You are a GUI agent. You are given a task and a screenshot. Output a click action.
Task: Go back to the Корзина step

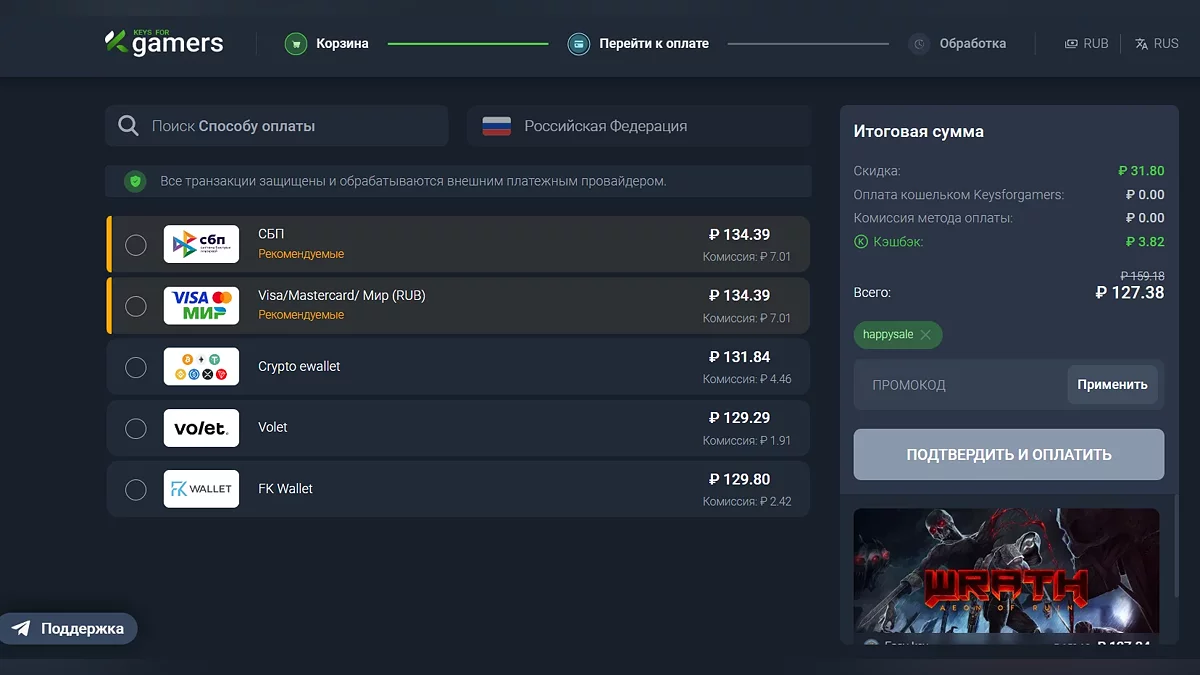[x=342, y=44]
